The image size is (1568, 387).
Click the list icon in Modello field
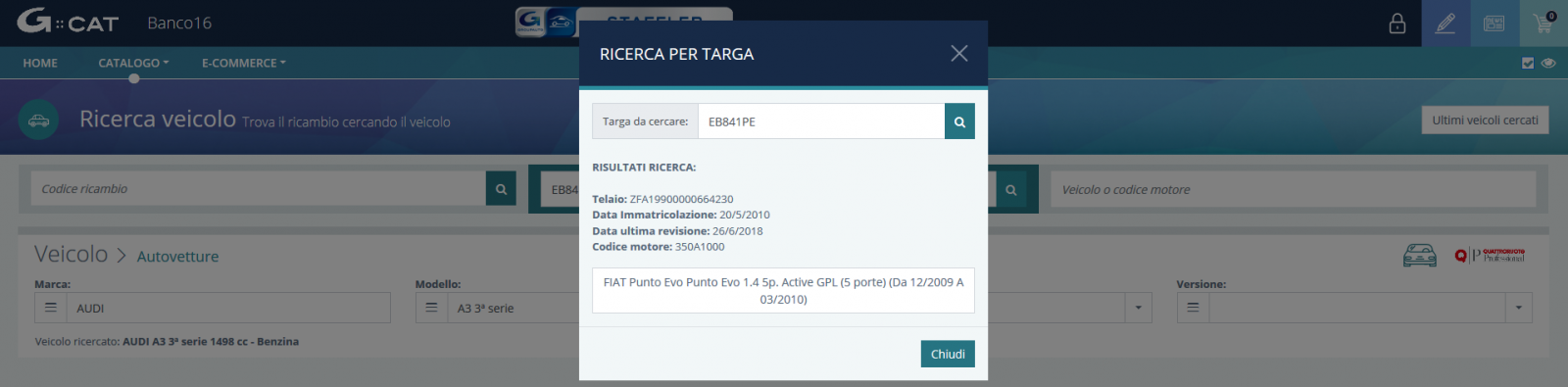coord(431,308)
